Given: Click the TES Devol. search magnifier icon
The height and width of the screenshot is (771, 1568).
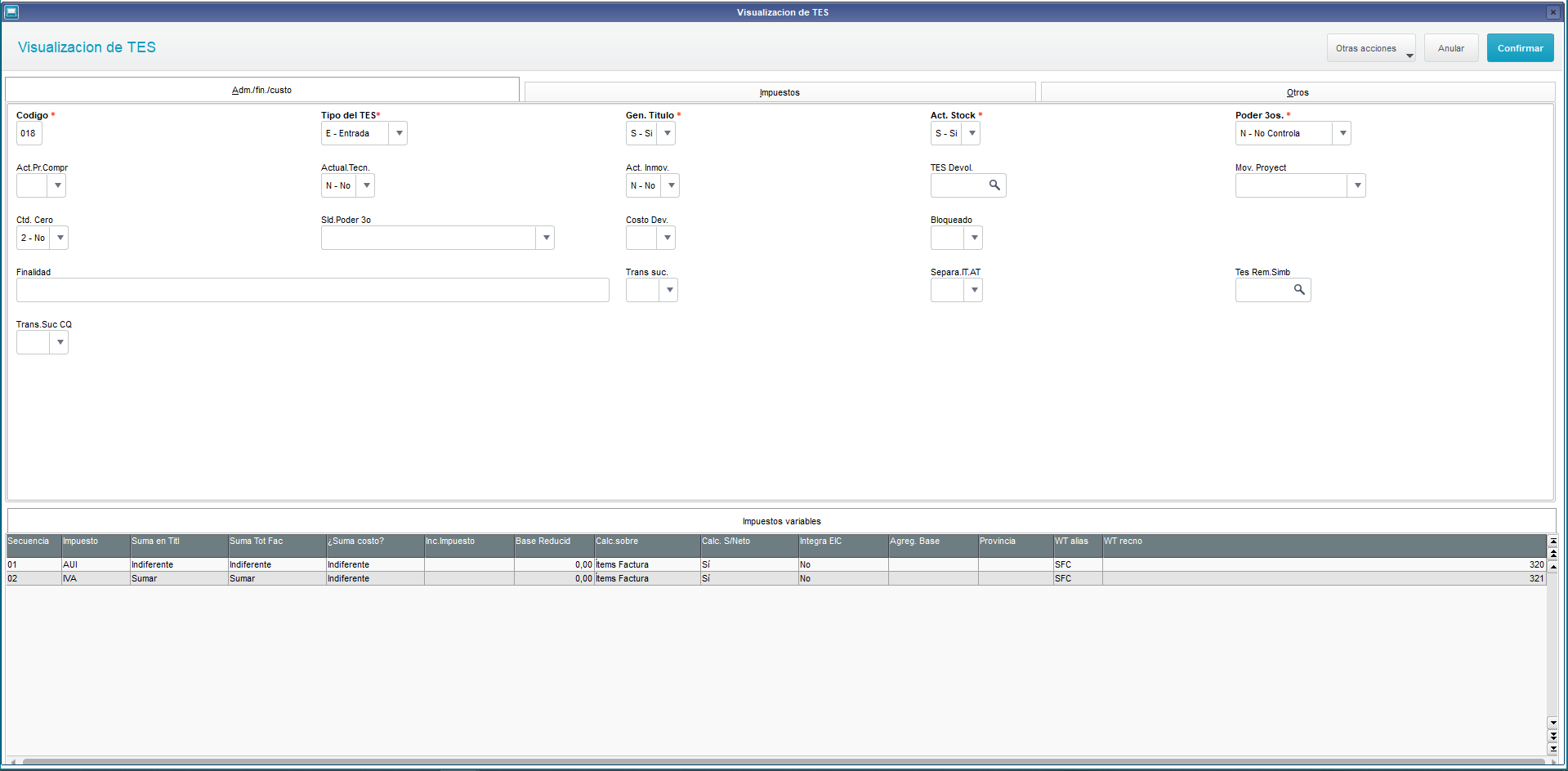Looking at the screenshot, I should [x=994, y=185].
